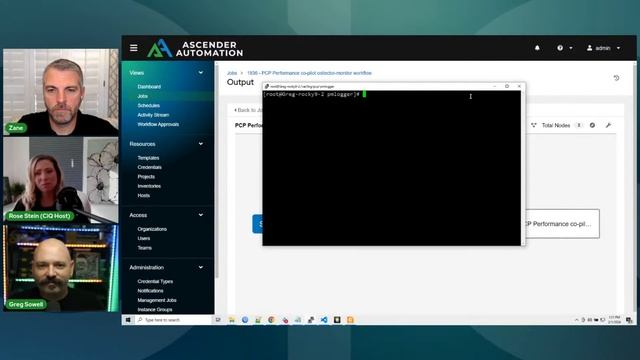Screen dimensions: 640x360
Task: Open Projects in the sidebar
Action: tap(146, 176)
